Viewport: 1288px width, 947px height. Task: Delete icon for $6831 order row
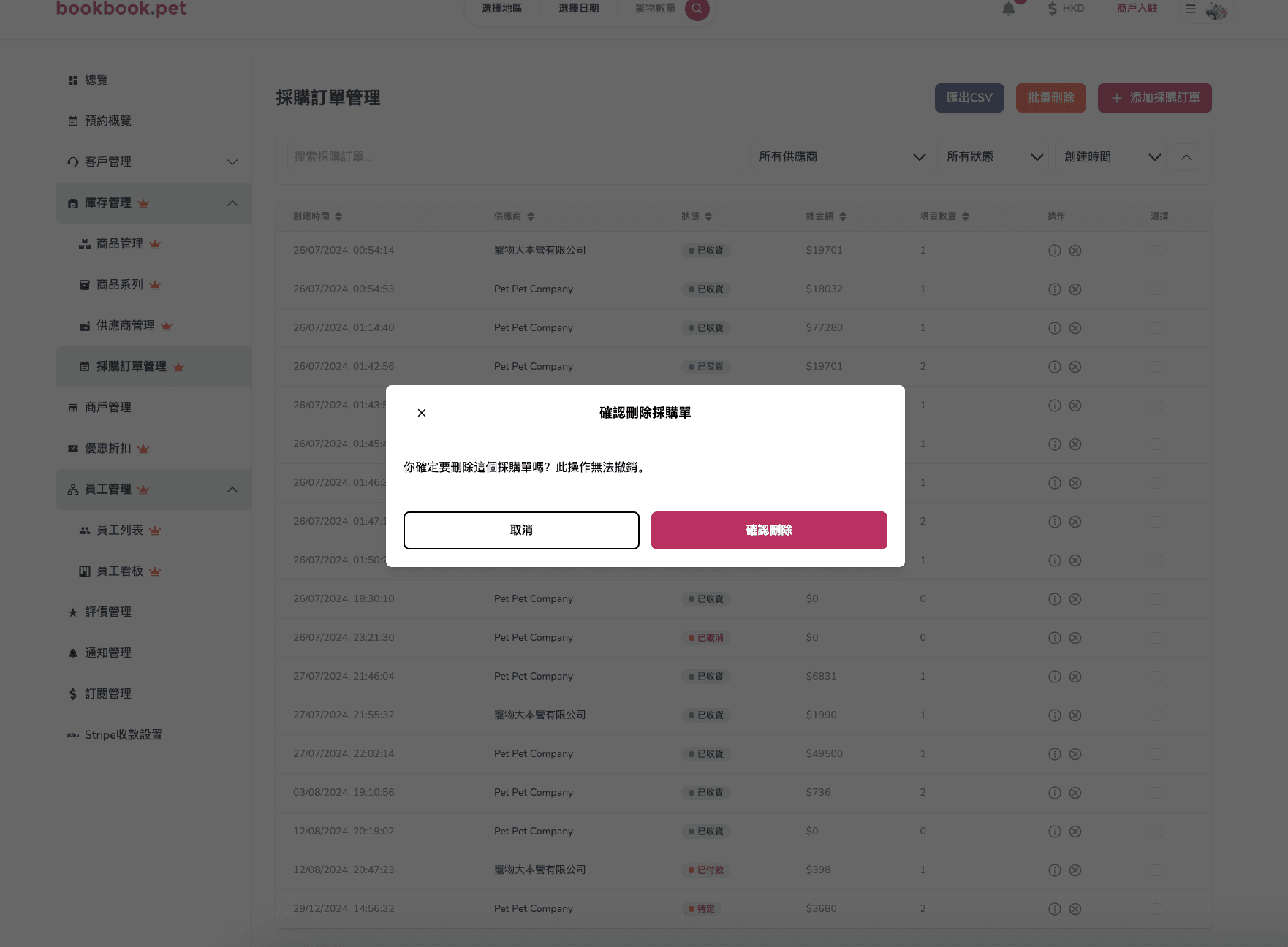point(1075,677)
